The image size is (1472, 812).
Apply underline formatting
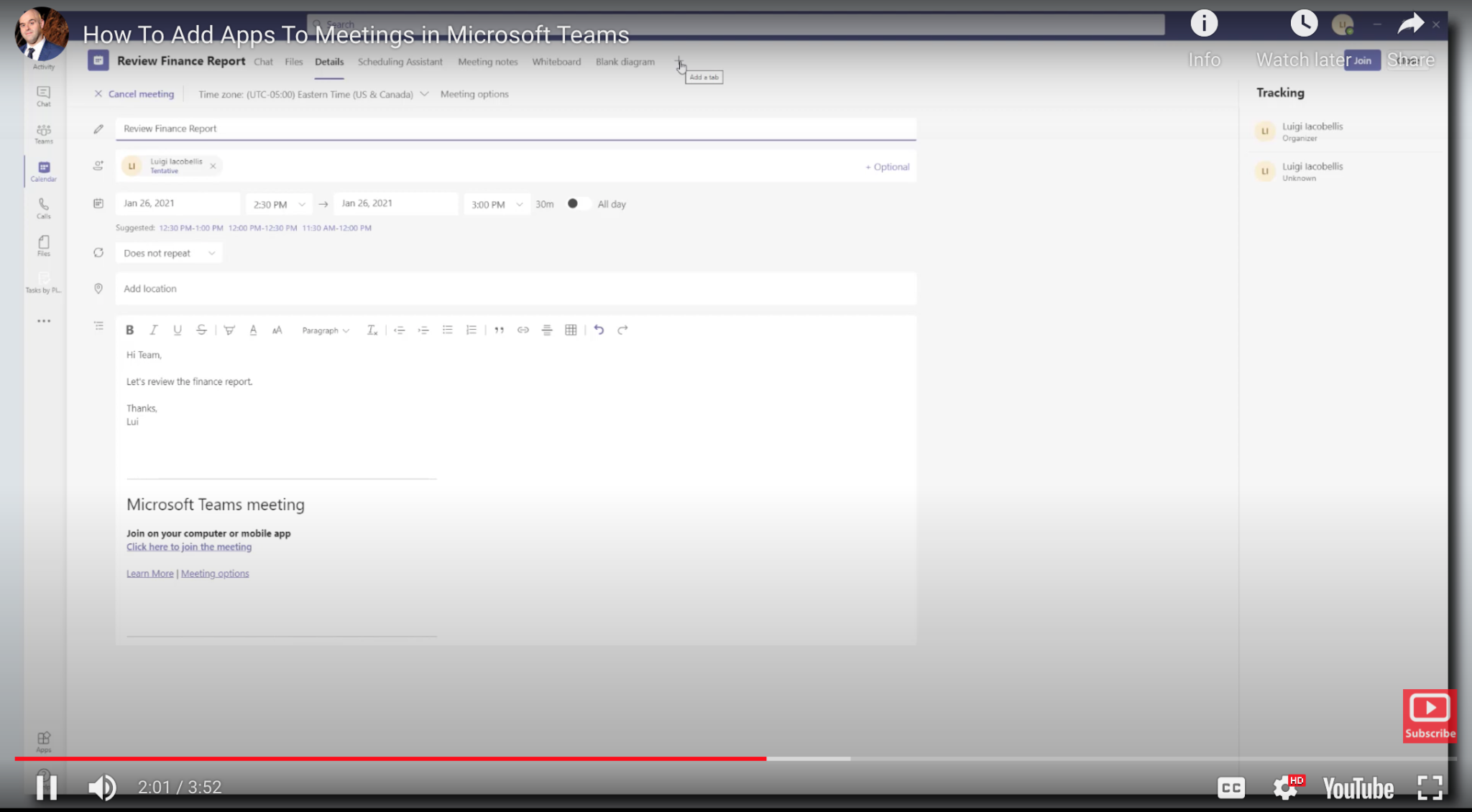[178, 330]
